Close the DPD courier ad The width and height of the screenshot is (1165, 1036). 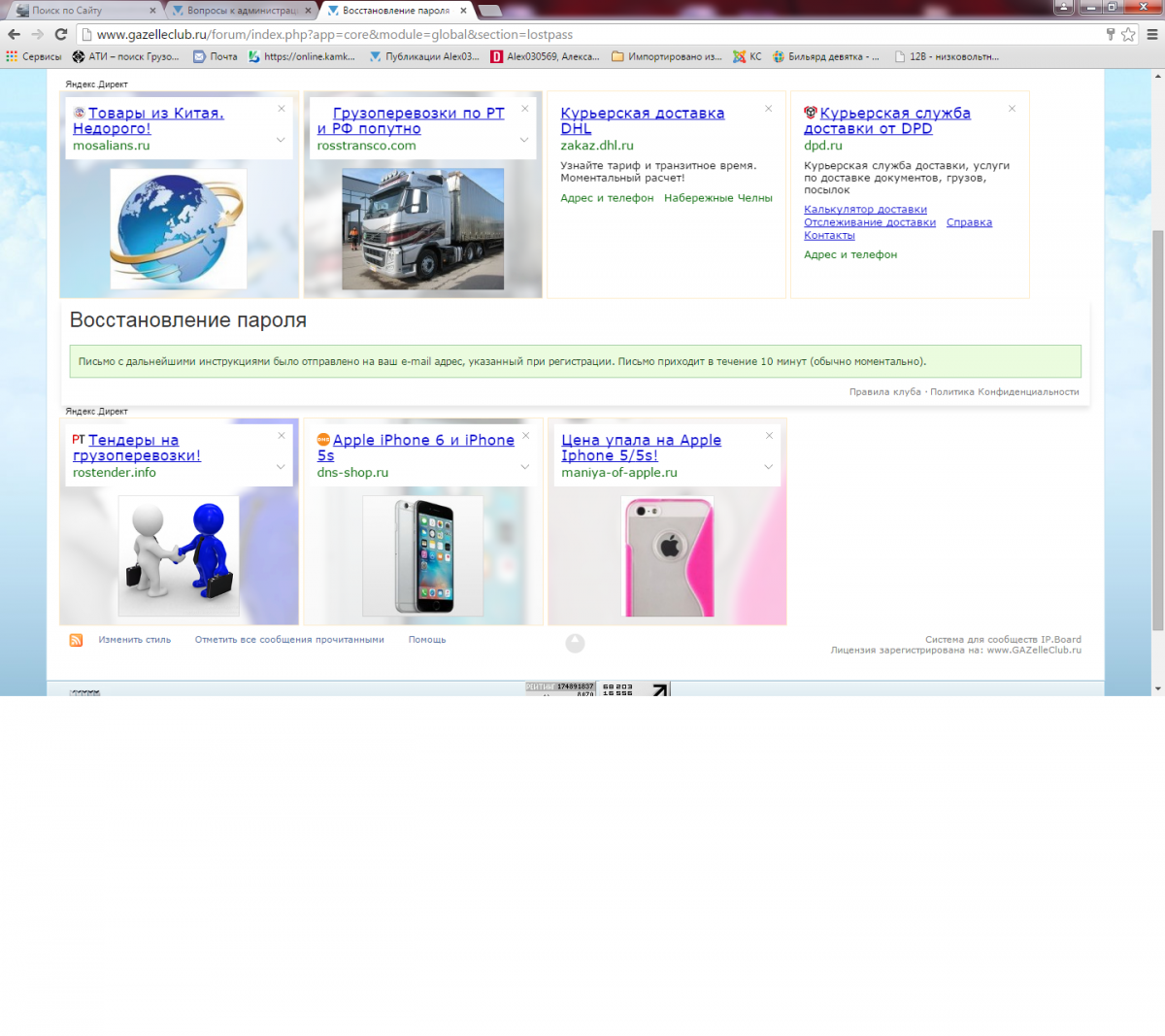[1013, 109]
